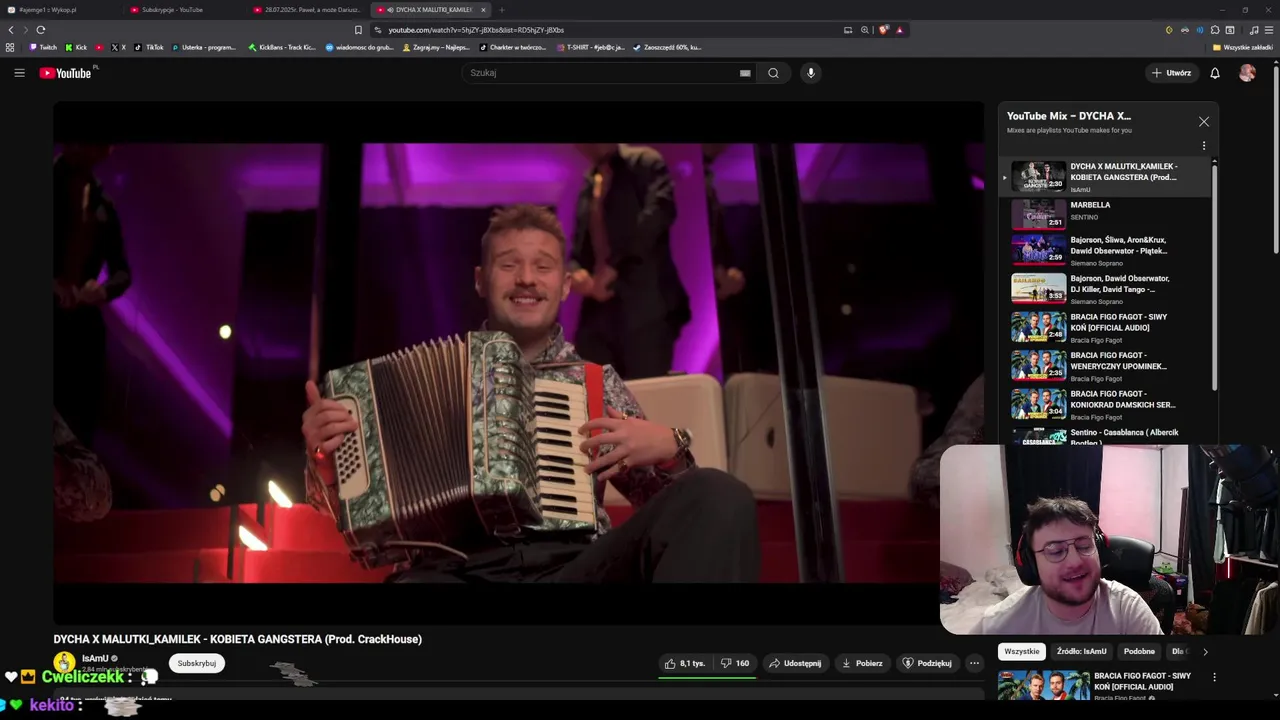Click the IsAmU channel name
This screenshot has height=720, width=1280.
95,658
